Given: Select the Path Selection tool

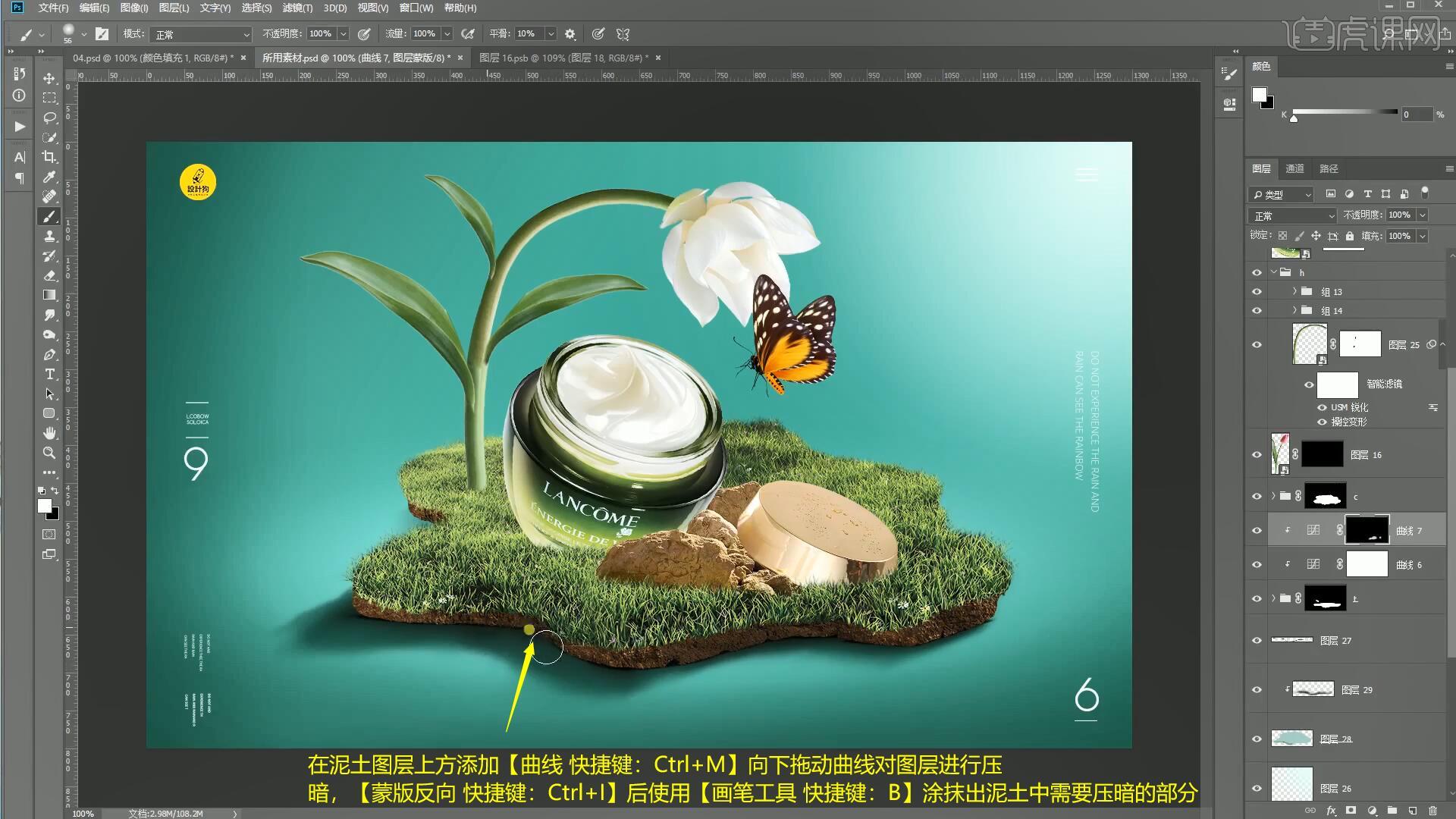Looking at the screenshot, I should [49, 394].
